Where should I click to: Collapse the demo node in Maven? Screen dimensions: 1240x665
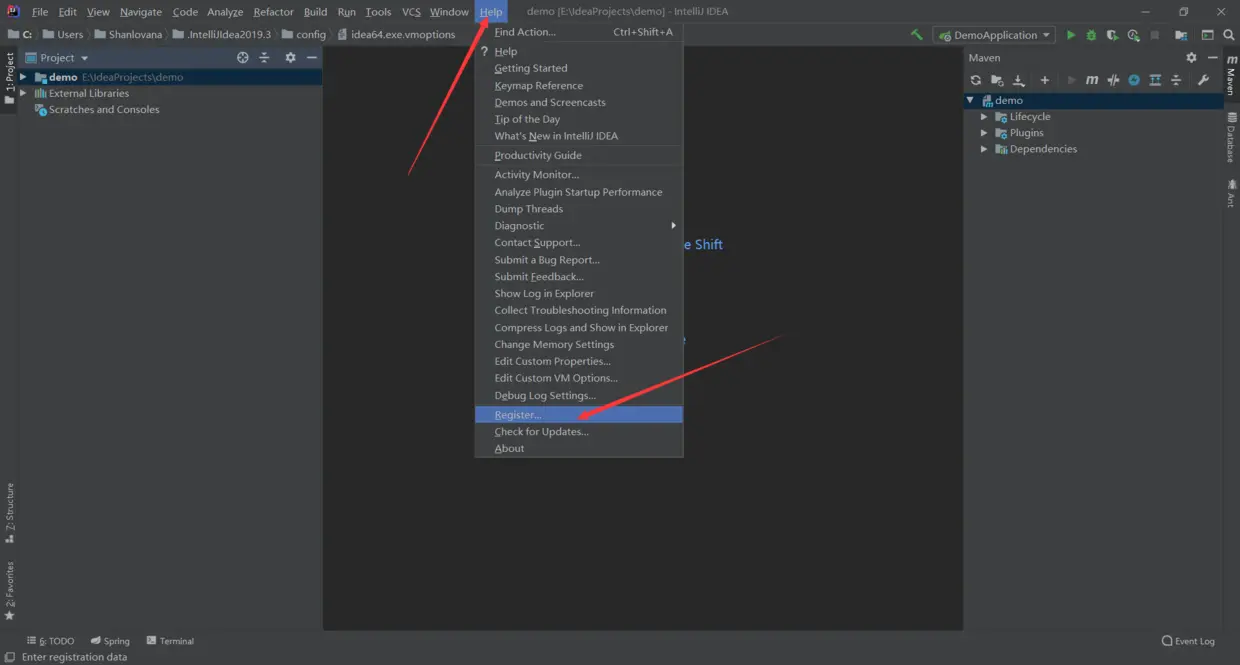[x=971, y=100]
